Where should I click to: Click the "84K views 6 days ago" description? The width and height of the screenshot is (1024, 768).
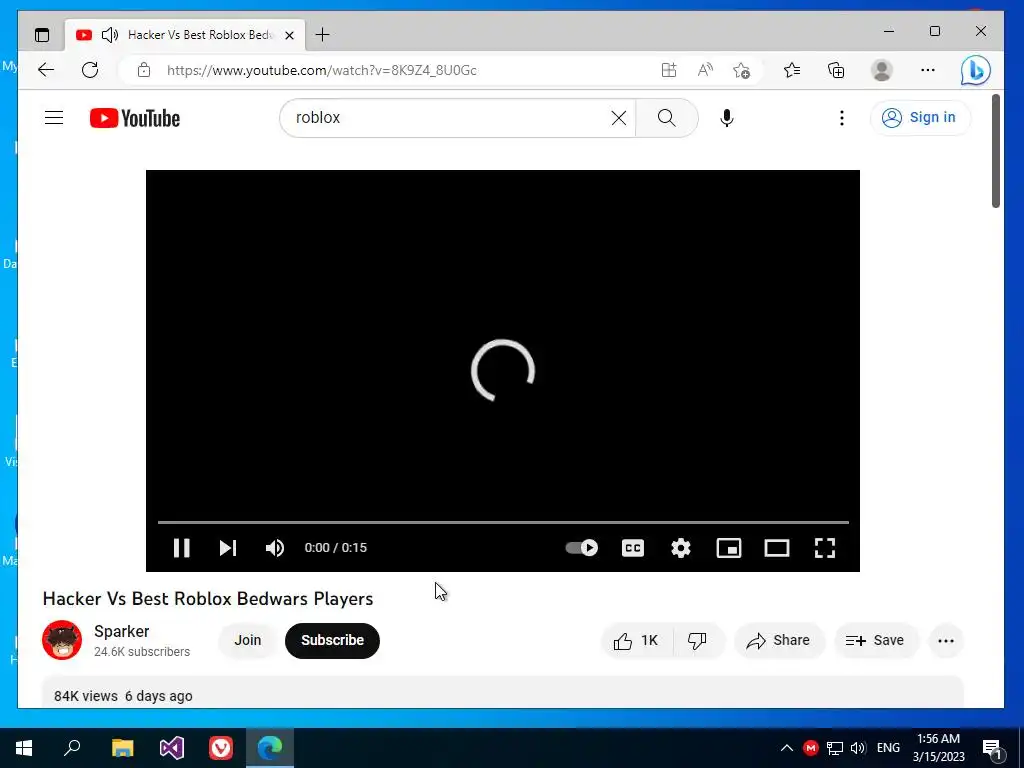(x=123, y=696)
